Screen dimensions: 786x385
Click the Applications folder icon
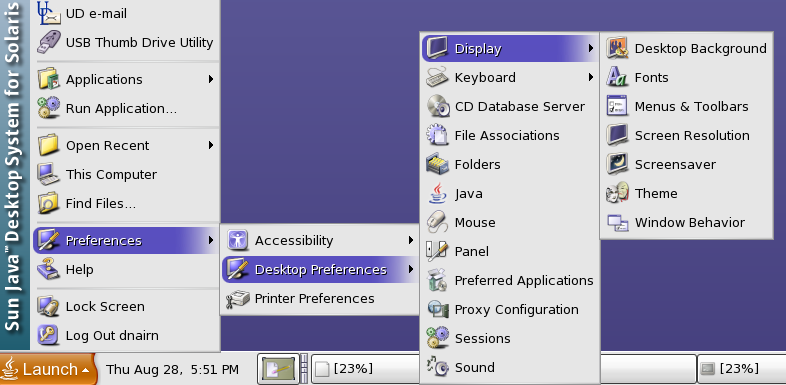(x=49, y=79)
